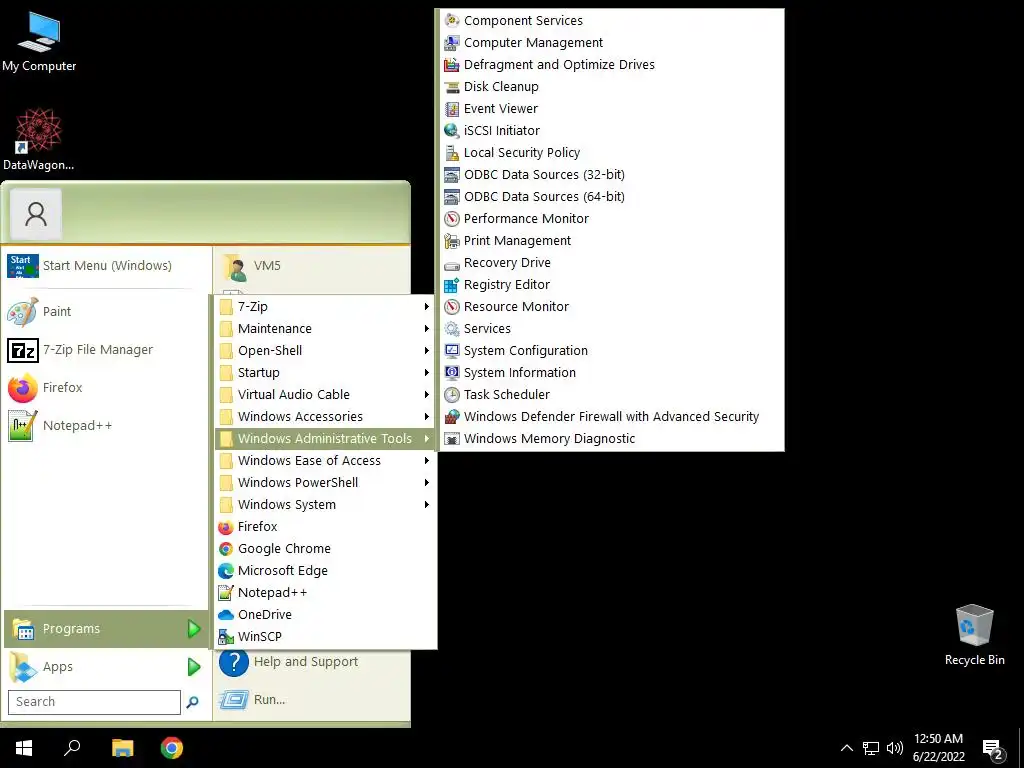Open Recovery Drive tool
This screenshot has width=1024, height=768.
pyautogui.click(x=611, y=263)
